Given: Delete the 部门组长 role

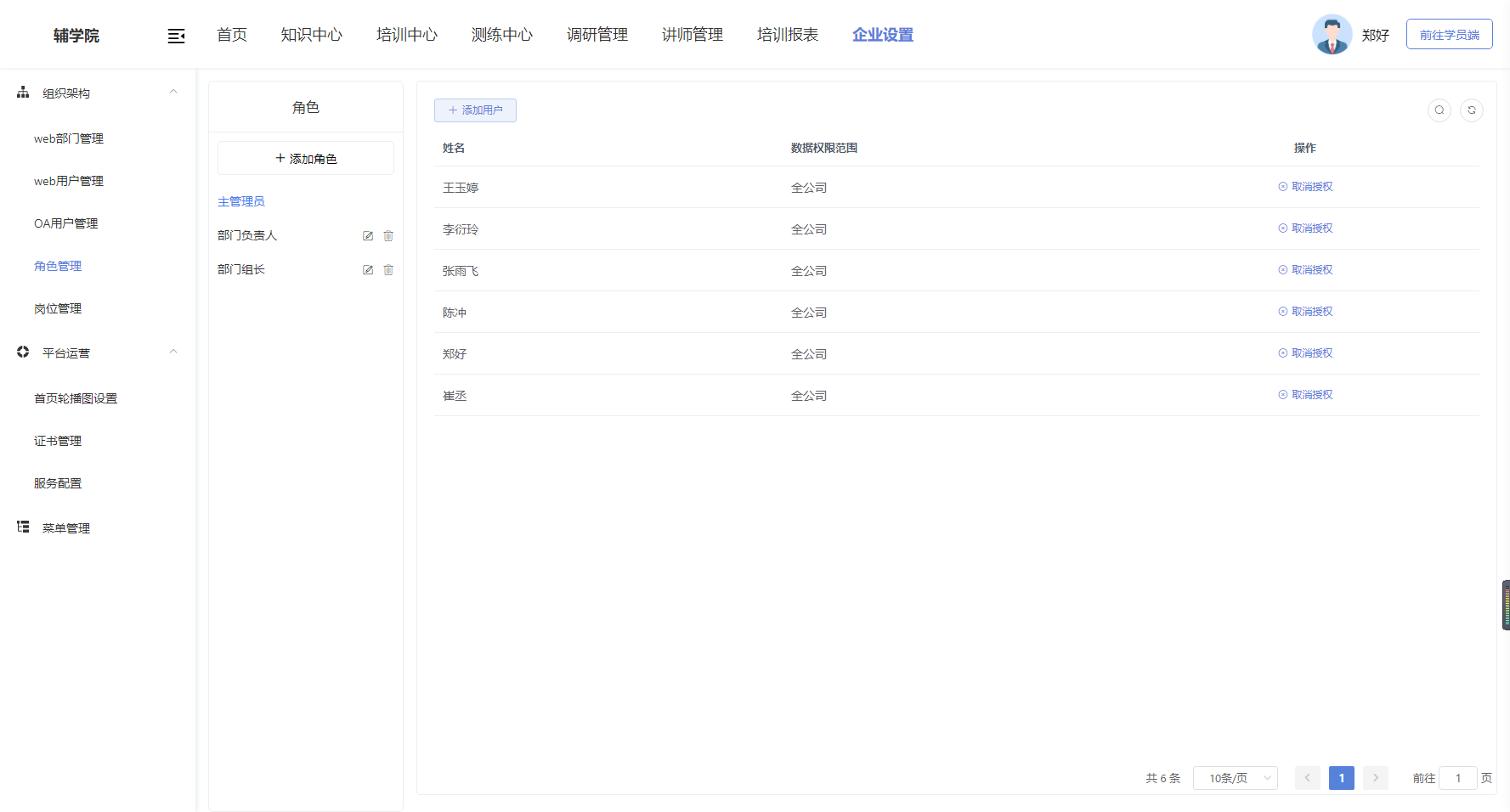Looking at the screenshot, I should click(388, 270).
